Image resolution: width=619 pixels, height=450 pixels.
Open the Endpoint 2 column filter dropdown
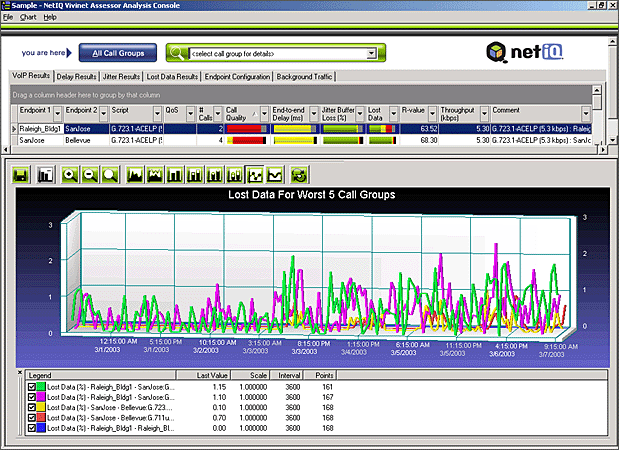[x=103, y=114]
